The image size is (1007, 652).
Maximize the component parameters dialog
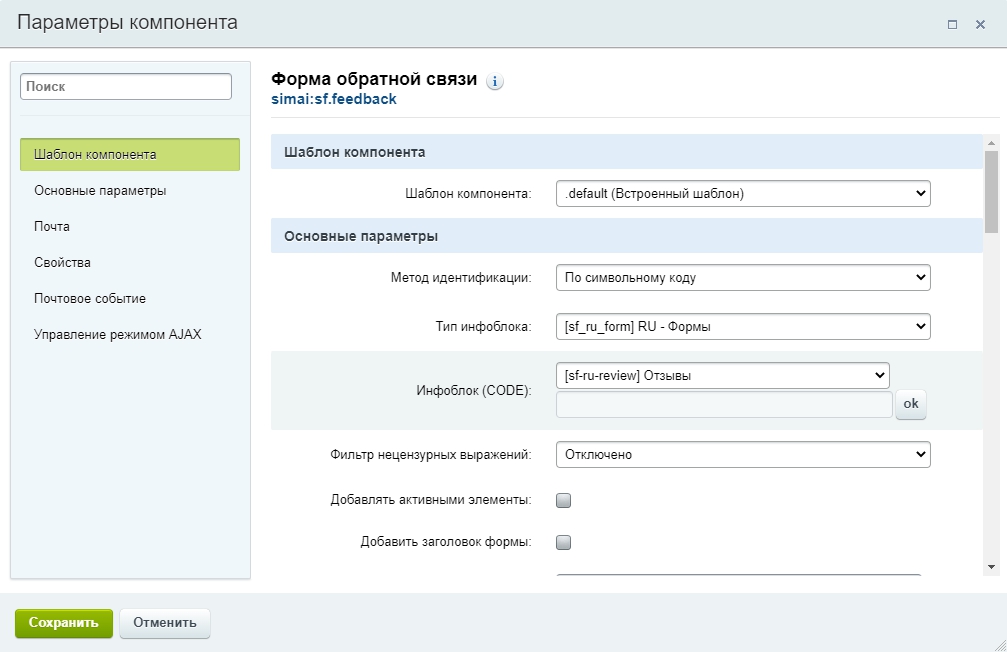pyautogui.click(x=952, y=25)
